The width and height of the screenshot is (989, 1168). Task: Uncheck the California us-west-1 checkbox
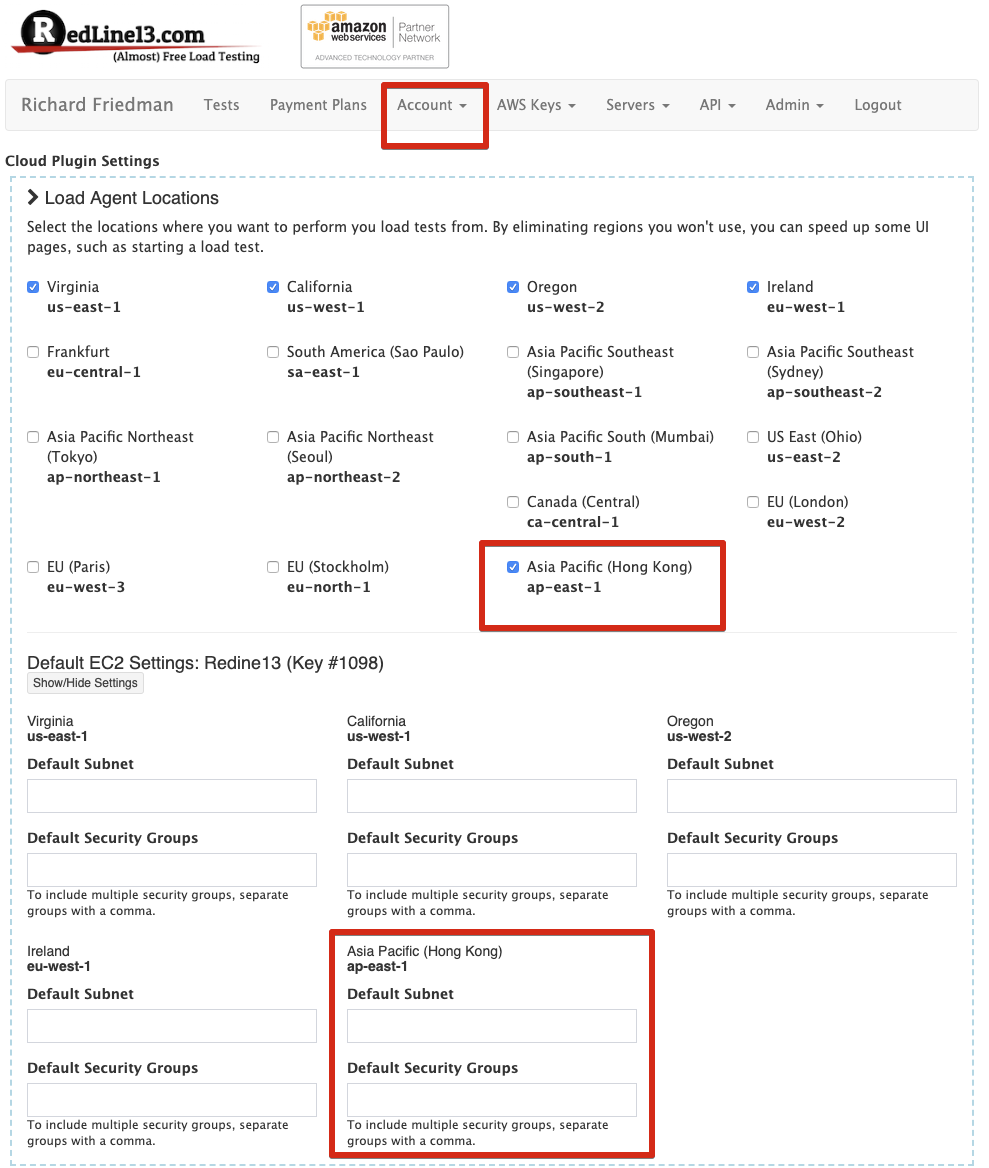[x=273, y=287]
